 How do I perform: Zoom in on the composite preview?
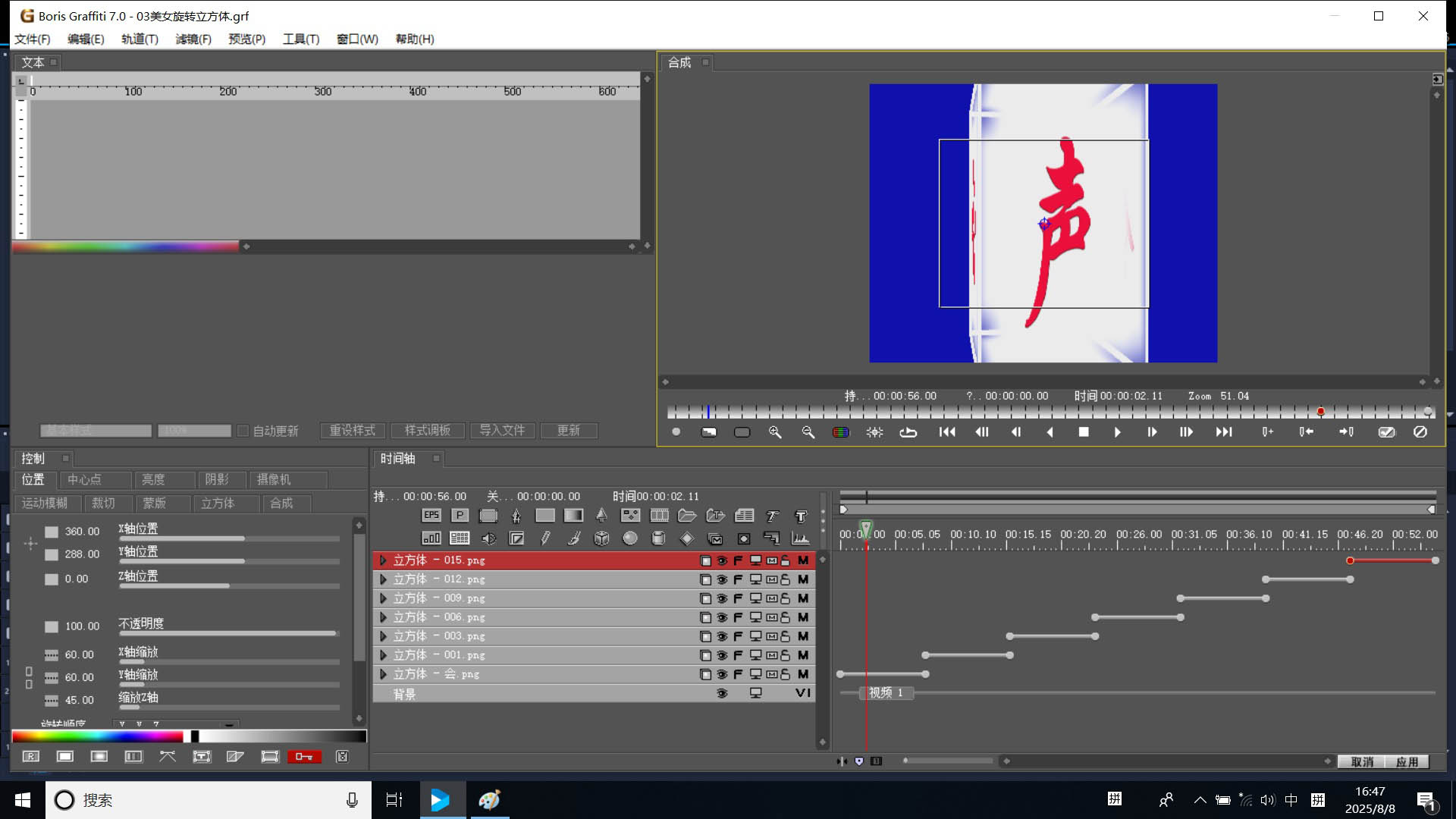pyautogui.click(x=774, y=431)
